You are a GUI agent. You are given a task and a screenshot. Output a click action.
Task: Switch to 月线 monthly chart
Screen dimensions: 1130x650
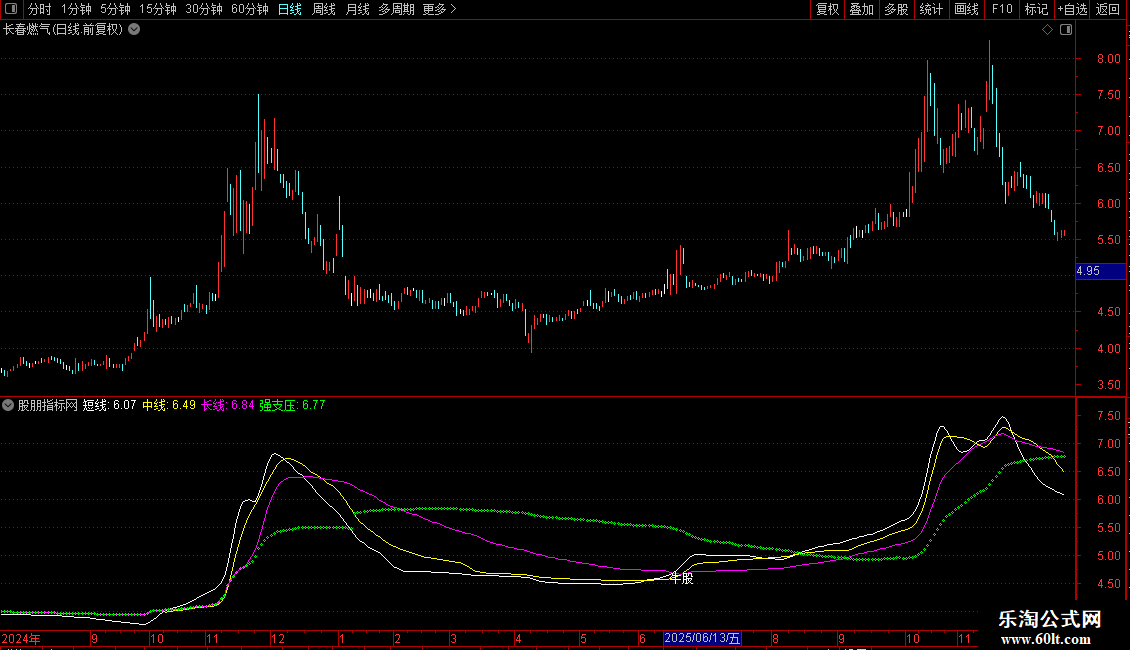pyautogui.click(x=357, y=9)
